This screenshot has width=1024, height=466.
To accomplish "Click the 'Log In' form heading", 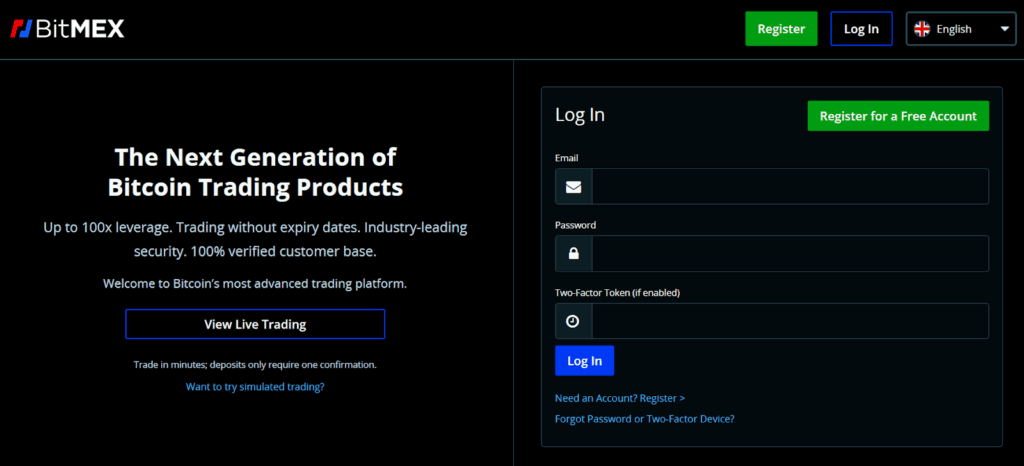I will pyautogui.click(x=580, y=115).
